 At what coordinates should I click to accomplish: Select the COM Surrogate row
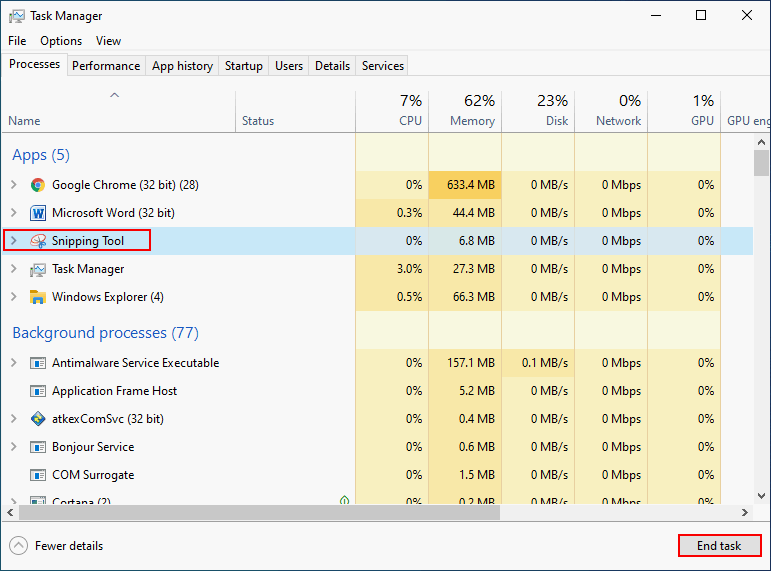pos(377,475)
